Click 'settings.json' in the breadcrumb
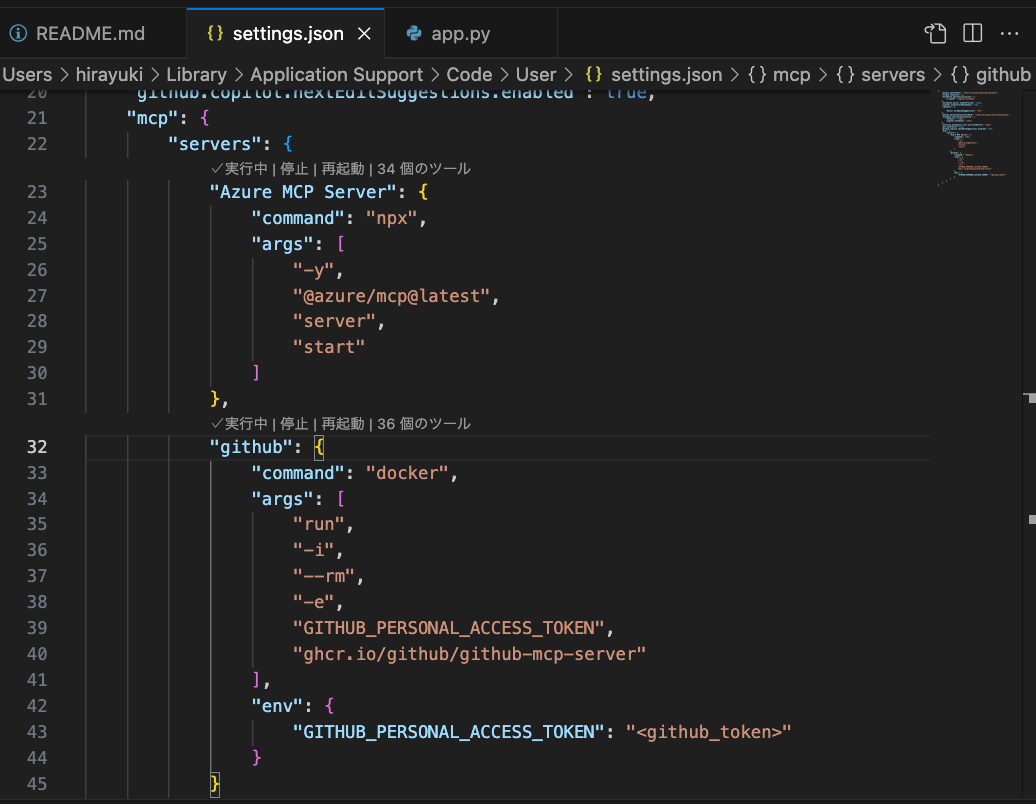Viewport: 1036px width, 804px height. 666,75
